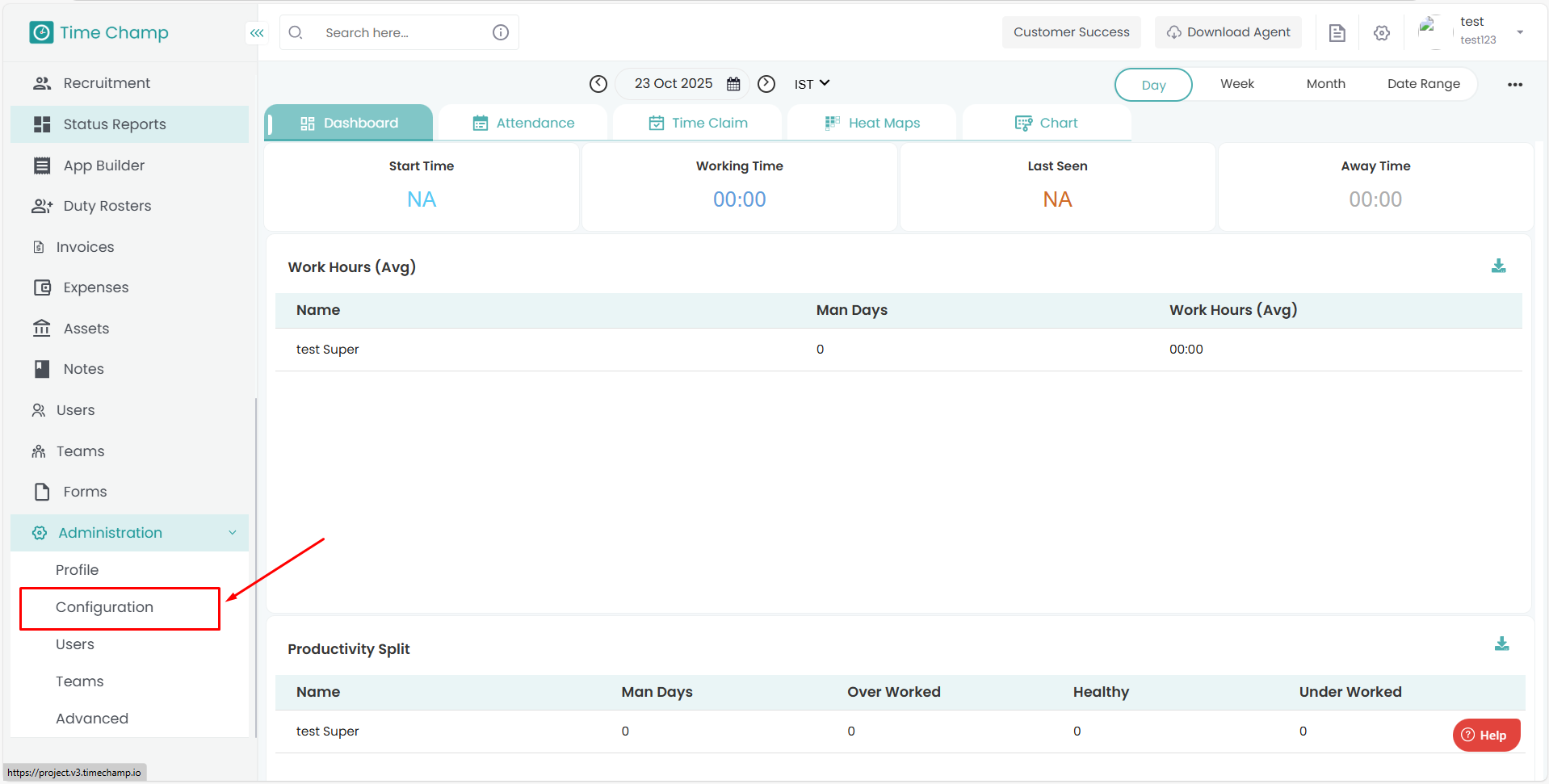This screenshot has width=1549, height=784.
Task: Go to previous date arrow
Action: click(598, 84)
